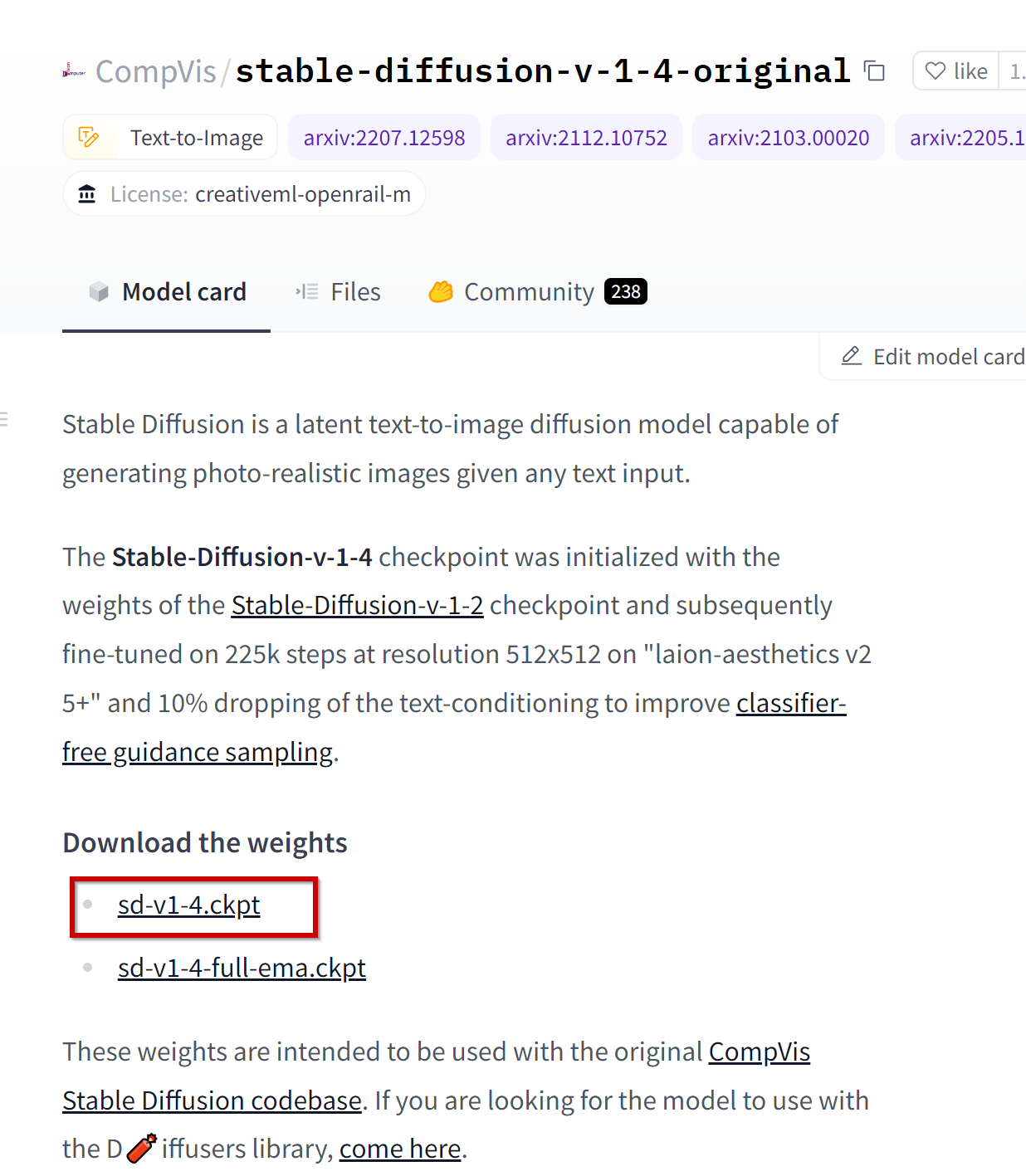Click the arxiv:2103.00020 tag
This screenshot has width=1026, height=1176.
(x=789, y=137)
